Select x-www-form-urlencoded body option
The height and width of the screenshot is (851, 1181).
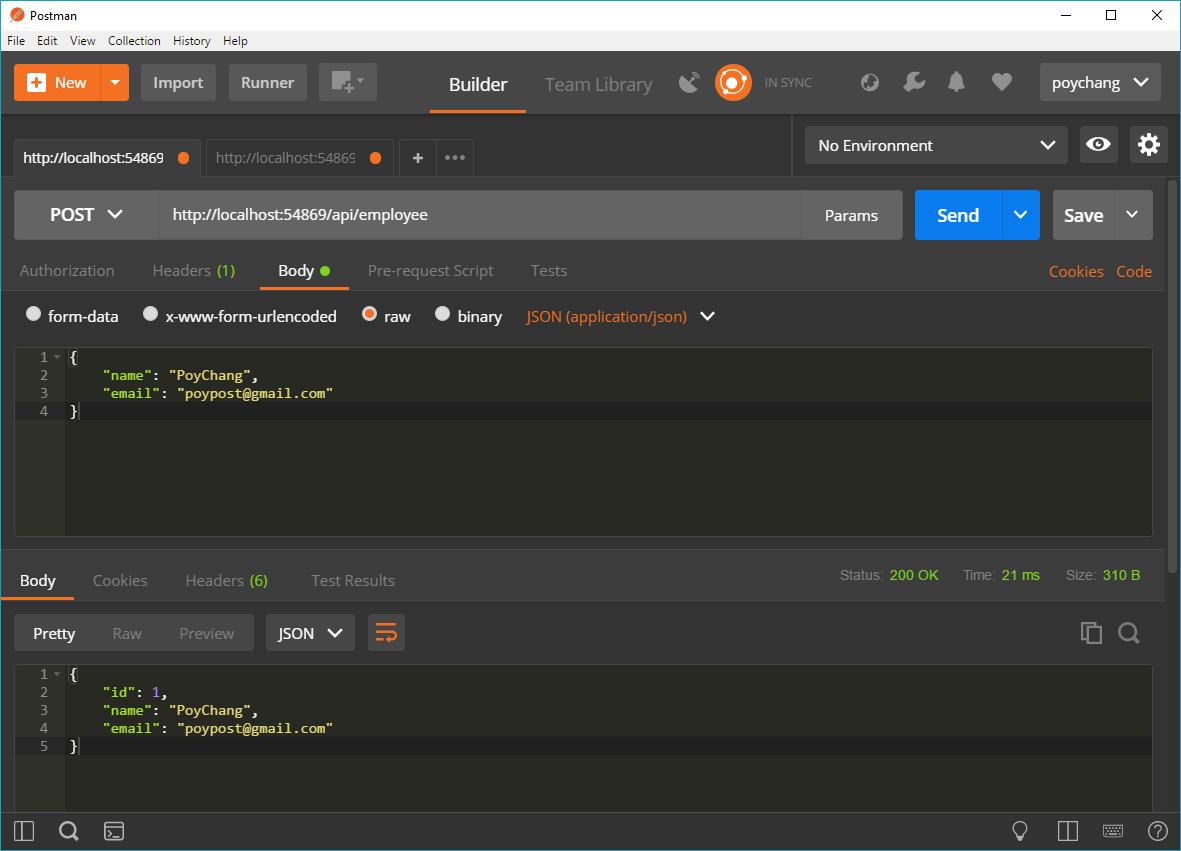[x=151, y=314]
